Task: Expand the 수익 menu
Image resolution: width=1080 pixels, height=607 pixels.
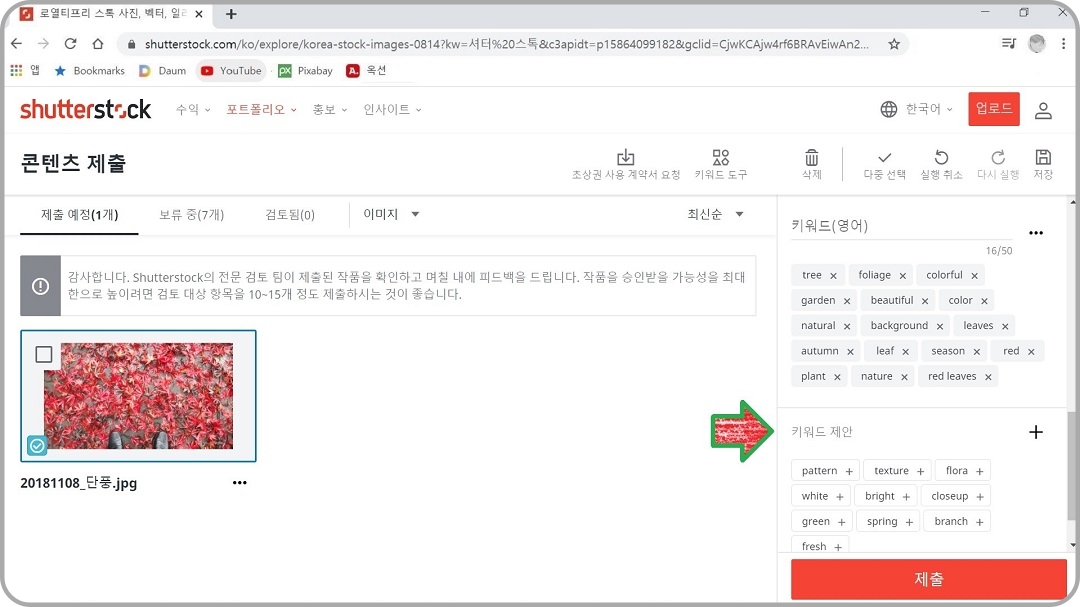Action: [193, 110]
